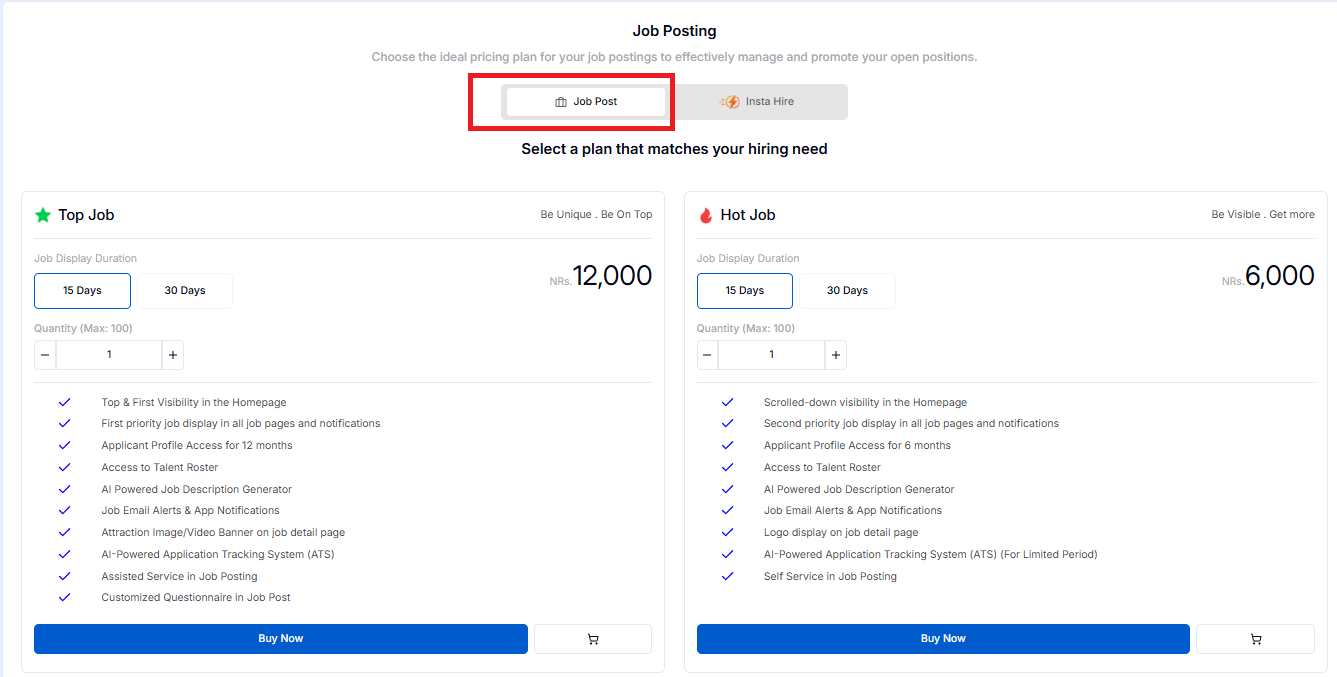Decrease Hot Job quantity with minus

pos(707,355)
